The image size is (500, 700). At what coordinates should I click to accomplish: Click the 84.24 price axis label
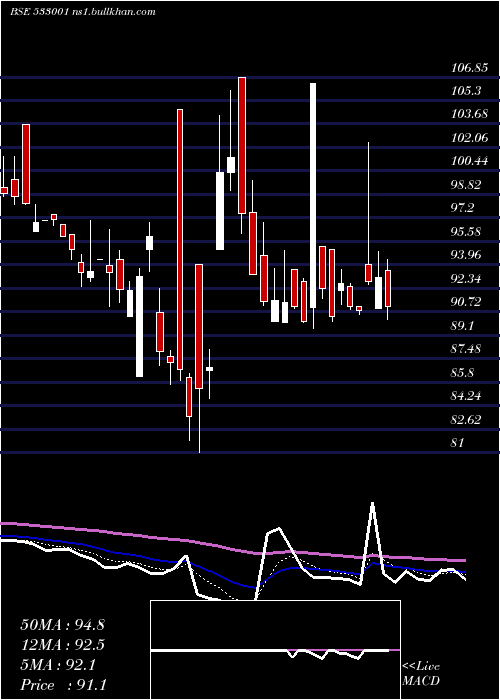[x=467, y=396]
